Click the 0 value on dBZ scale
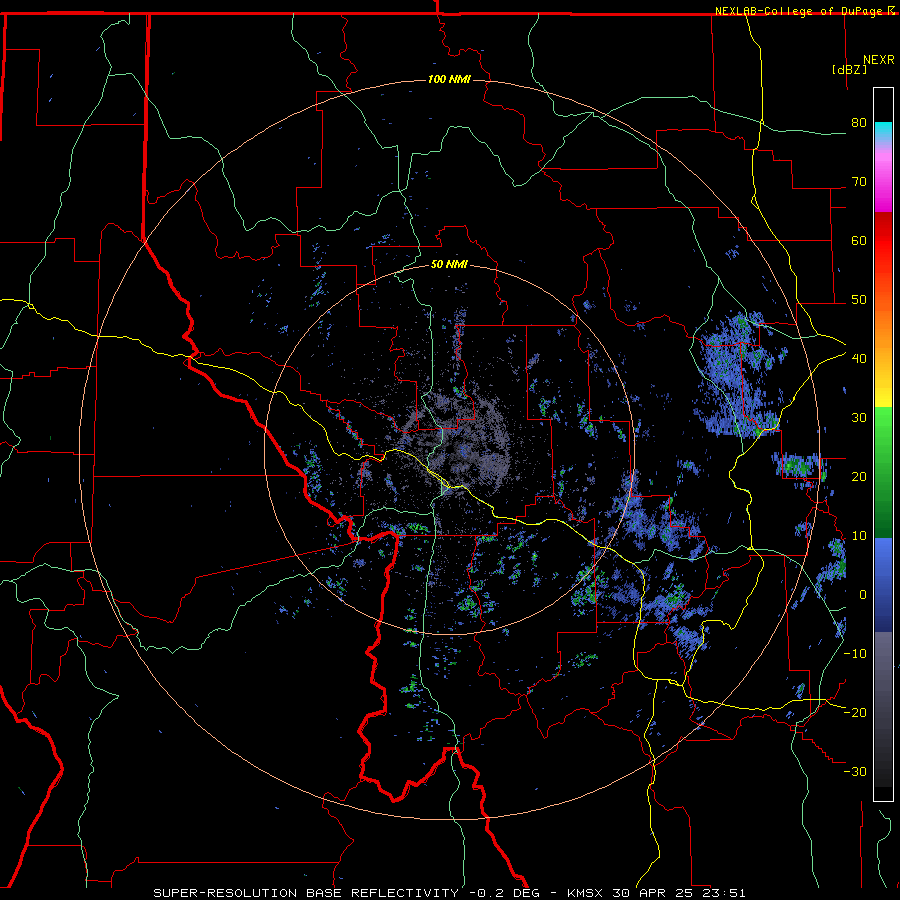 click(863, 596)
